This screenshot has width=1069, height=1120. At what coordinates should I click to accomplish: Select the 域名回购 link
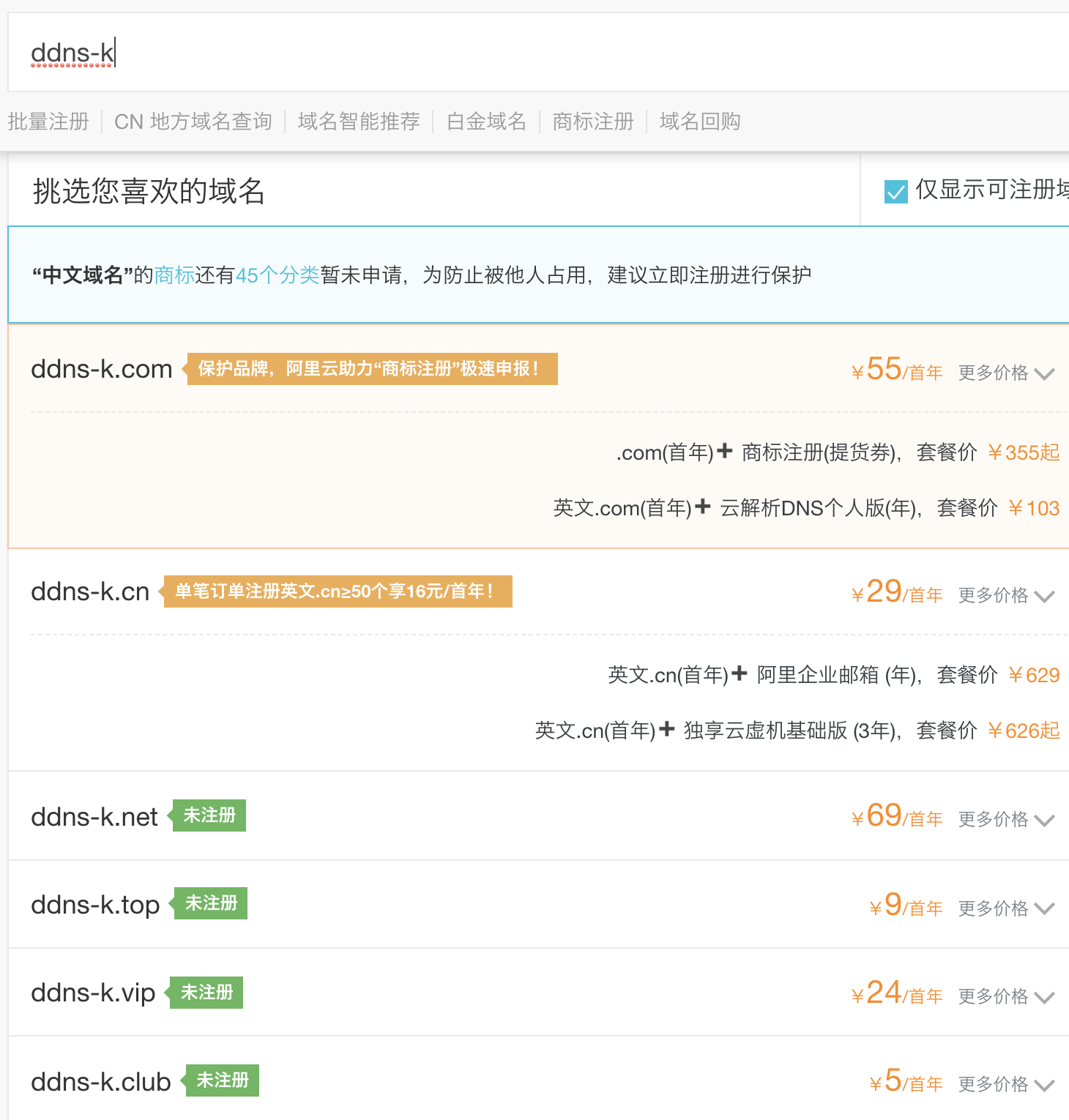[x=700, y=122]
